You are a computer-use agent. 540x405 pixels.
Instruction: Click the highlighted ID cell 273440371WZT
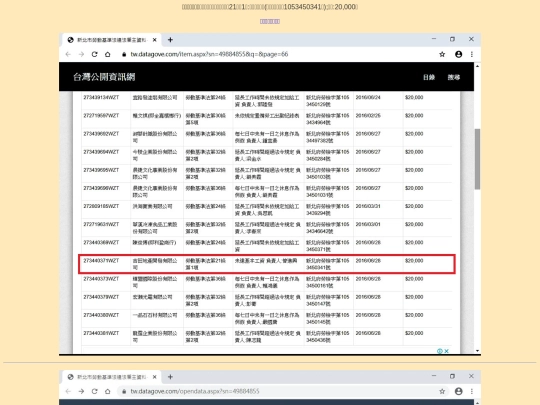101,261
